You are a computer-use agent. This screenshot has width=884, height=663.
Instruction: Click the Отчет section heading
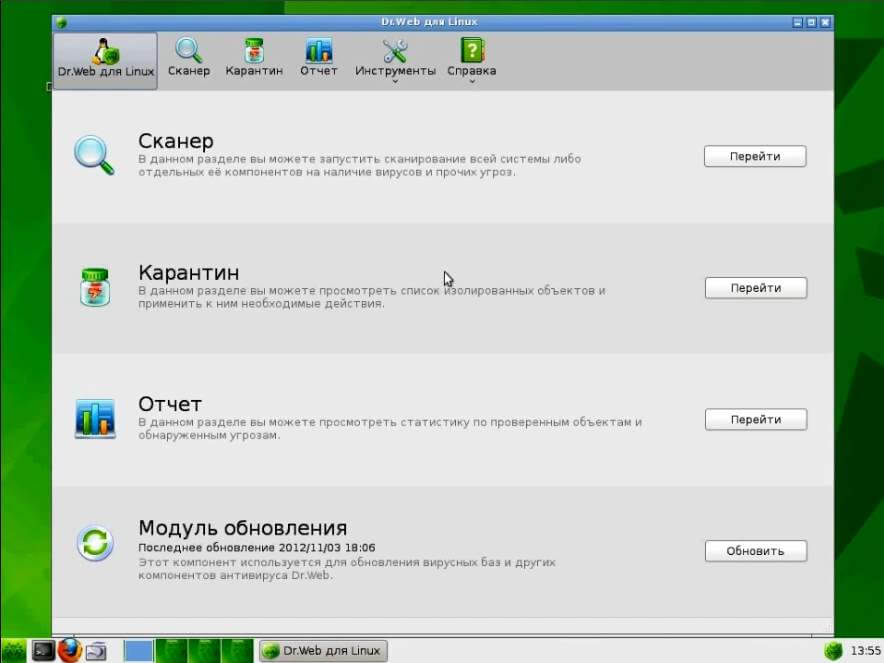point(170,404)
